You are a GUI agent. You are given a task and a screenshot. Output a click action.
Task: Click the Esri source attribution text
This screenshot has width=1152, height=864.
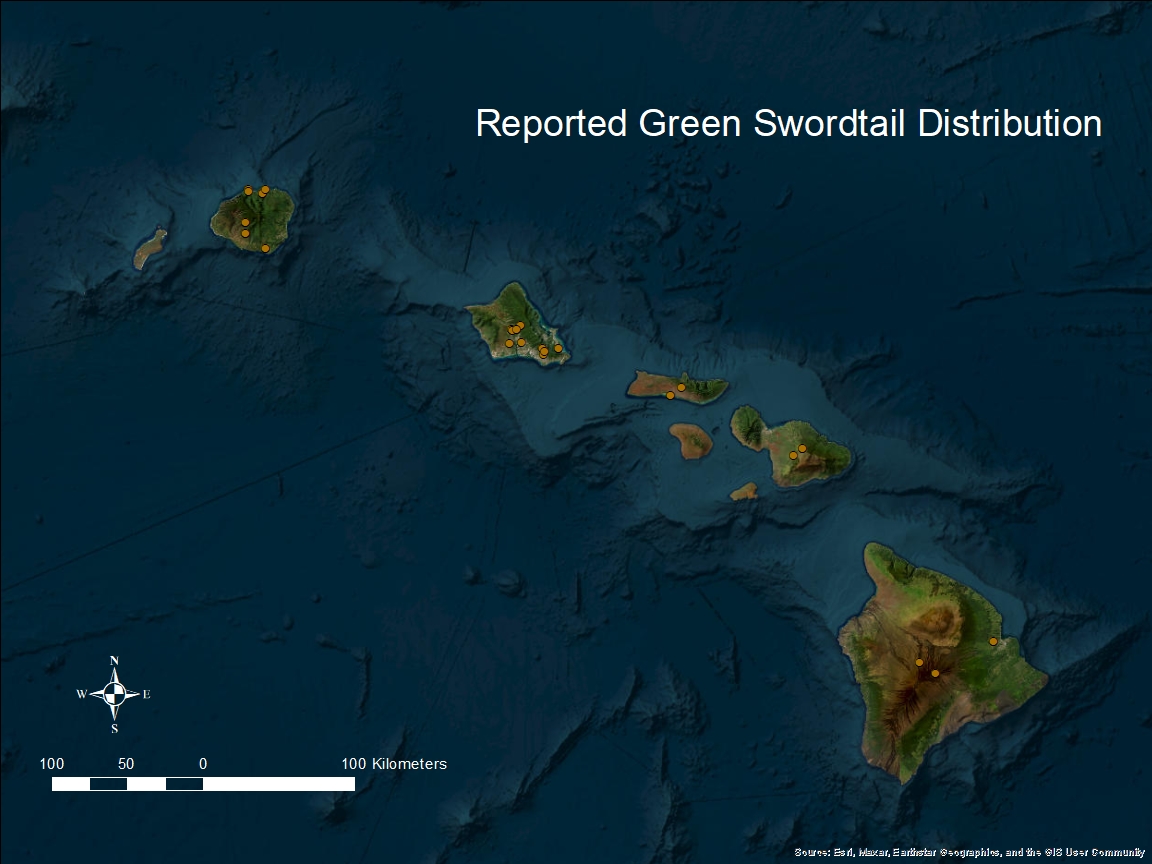(x=969, y=852)
